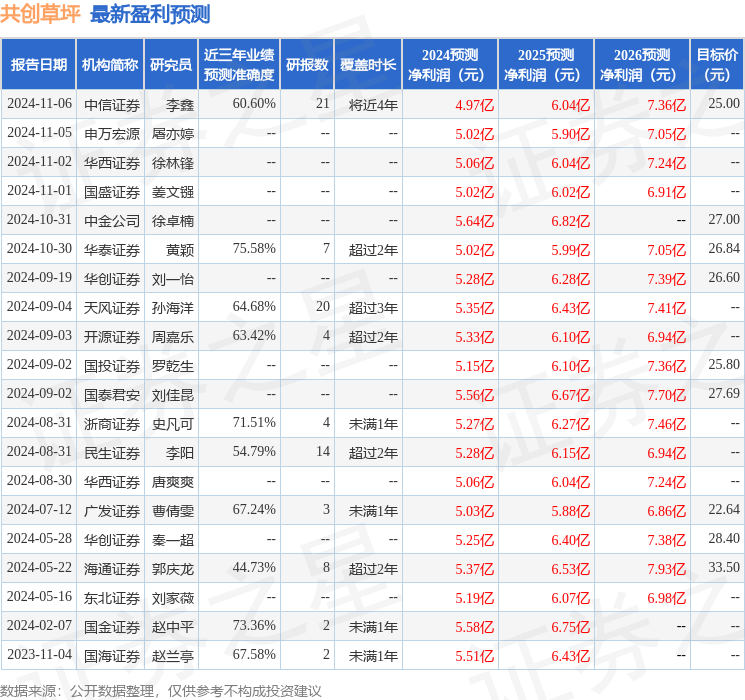This screenshot has height=700, width=745.
Task: Select target price 28.40
Action: click(x=724, y=538)
